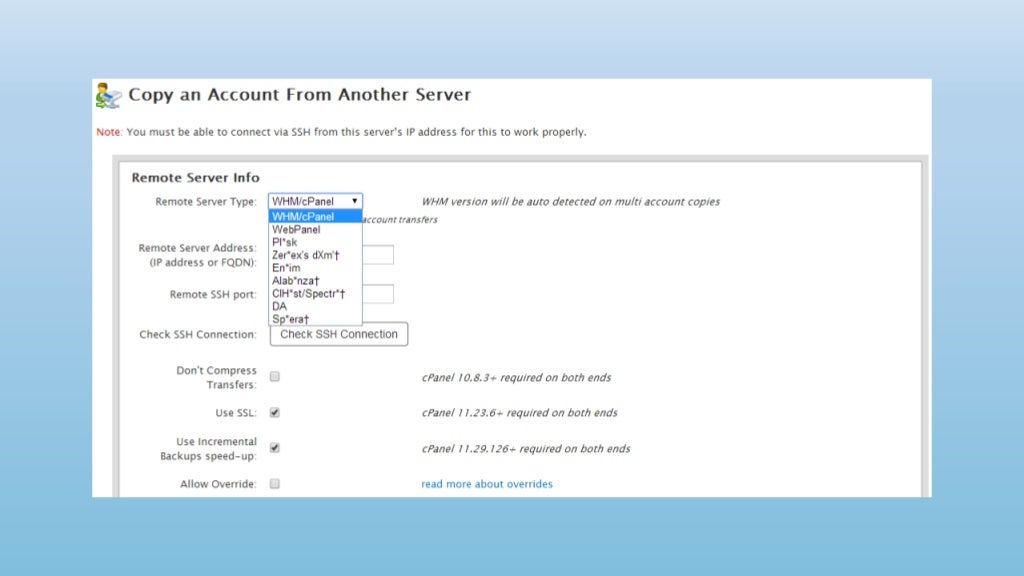The width and height of the screenshot is (1024, 576).
Task: Focus the Remote Server Address input field
Action: [377, 255]
